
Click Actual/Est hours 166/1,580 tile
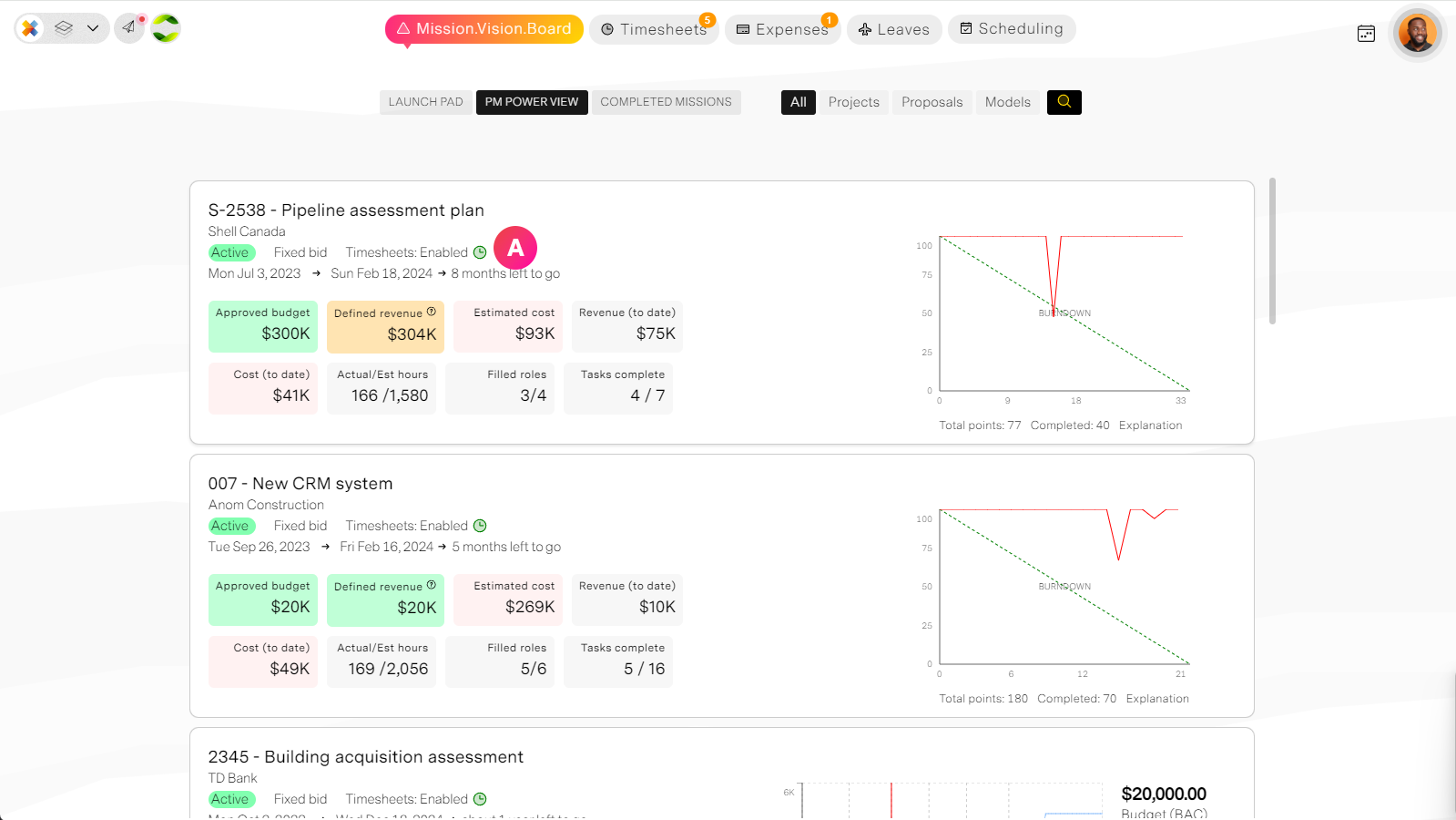point(382,388)
